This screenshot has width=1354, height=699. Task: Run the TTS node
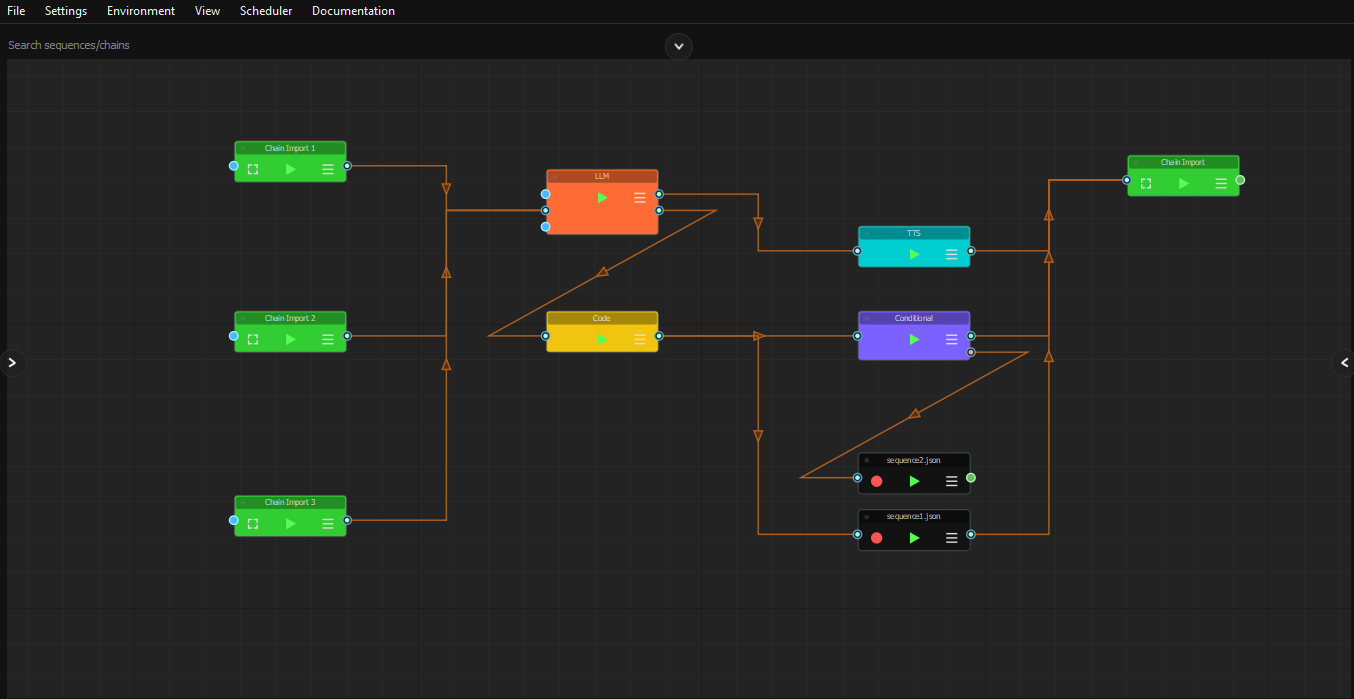tap(913, 254)
